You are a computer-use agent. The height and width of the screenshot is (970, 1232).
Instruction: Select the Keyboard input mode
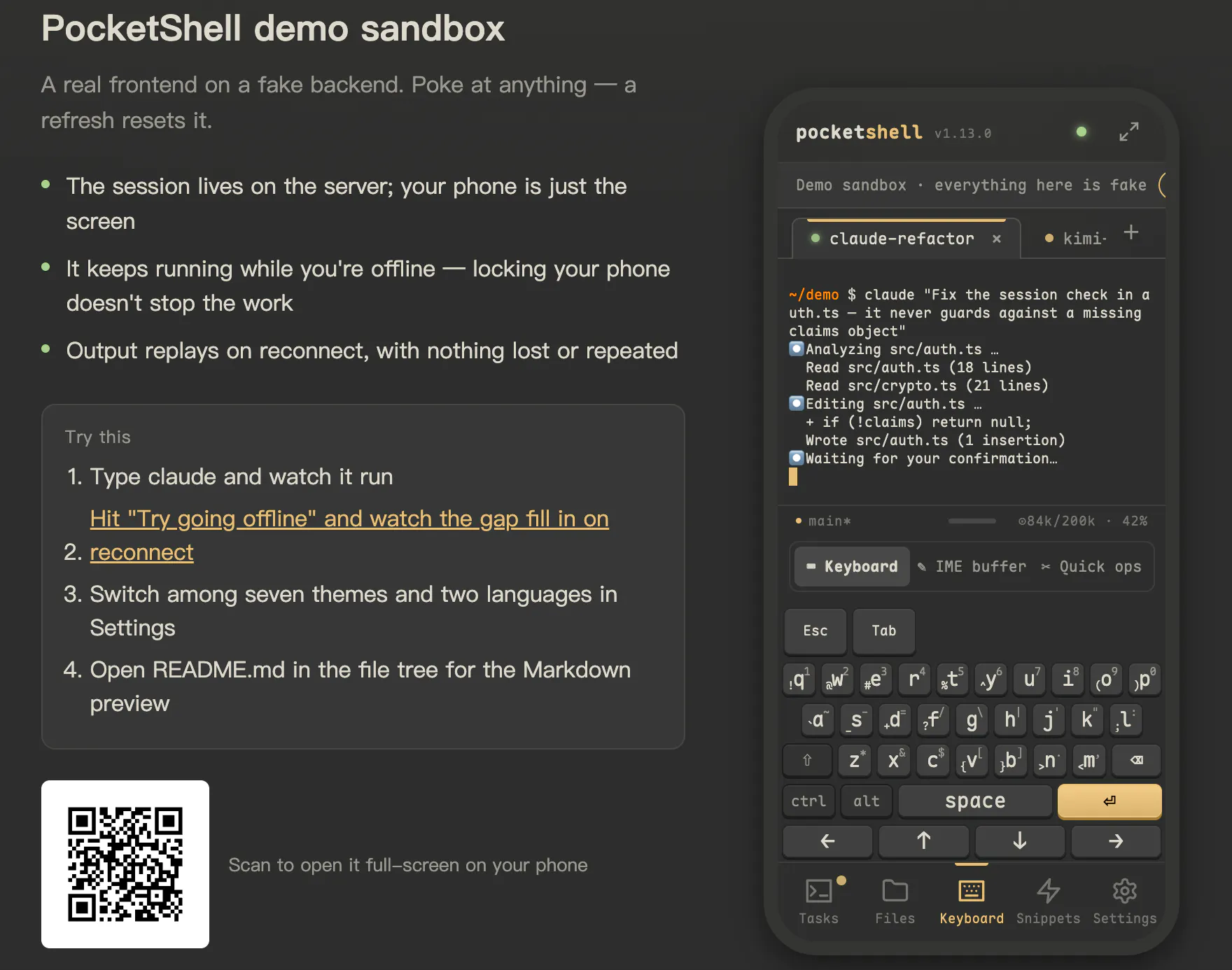[852, 566]
